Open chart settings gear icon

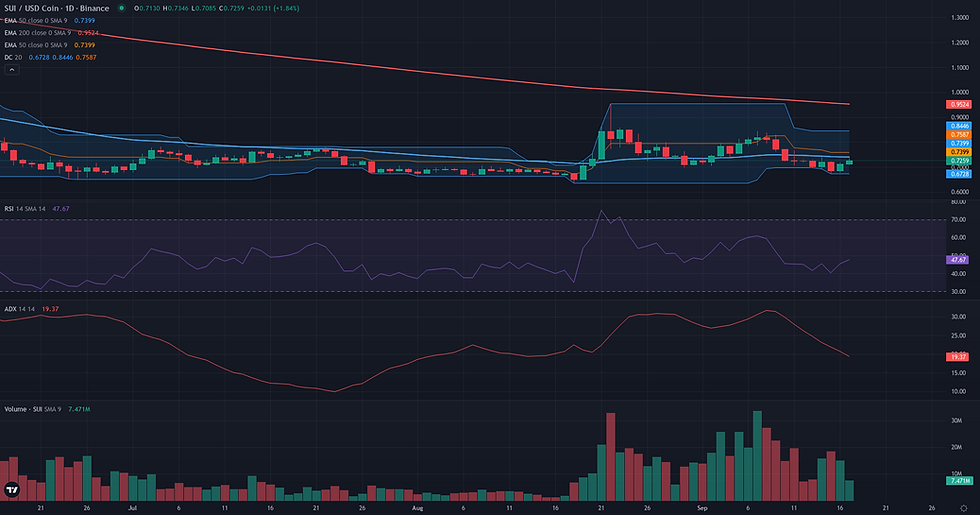click(963, 509)
